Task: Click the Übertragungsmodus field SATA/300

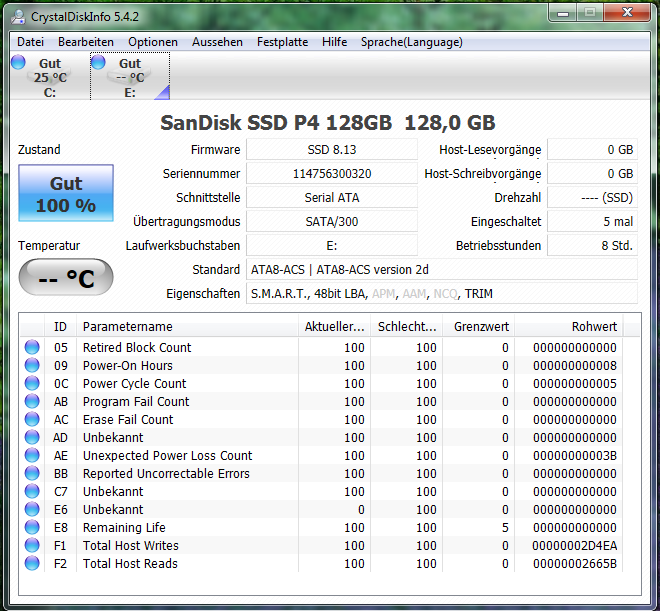Action: (332, 221)
